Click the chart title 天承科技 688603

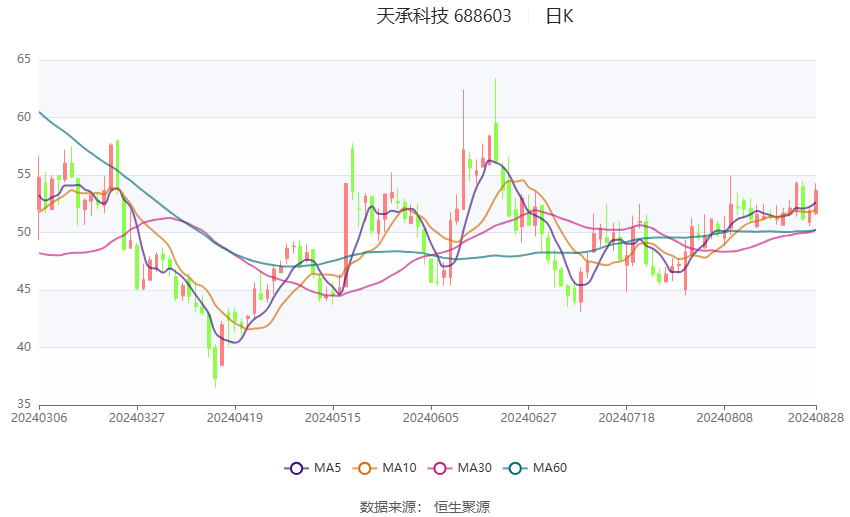(x=443, y=16)
